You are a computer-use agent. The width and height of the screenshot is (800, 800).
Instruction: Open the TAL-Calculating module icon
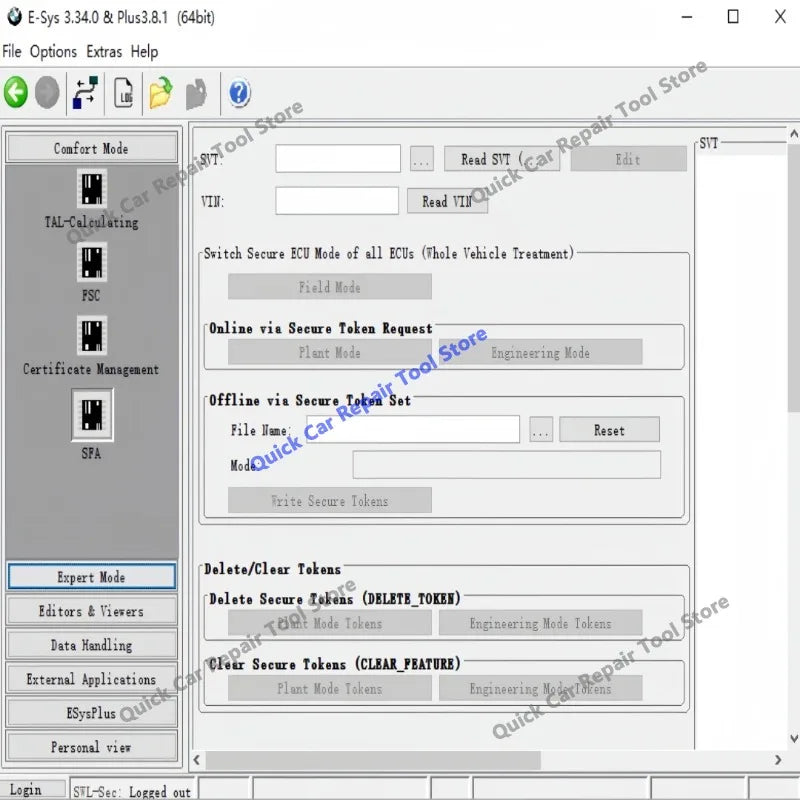[92, 188]
